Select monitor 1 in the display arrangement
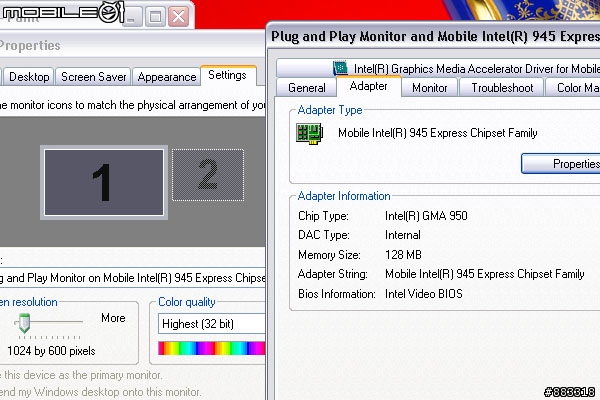This screenshot has width=600, height=400. click(x=104, y=182)
